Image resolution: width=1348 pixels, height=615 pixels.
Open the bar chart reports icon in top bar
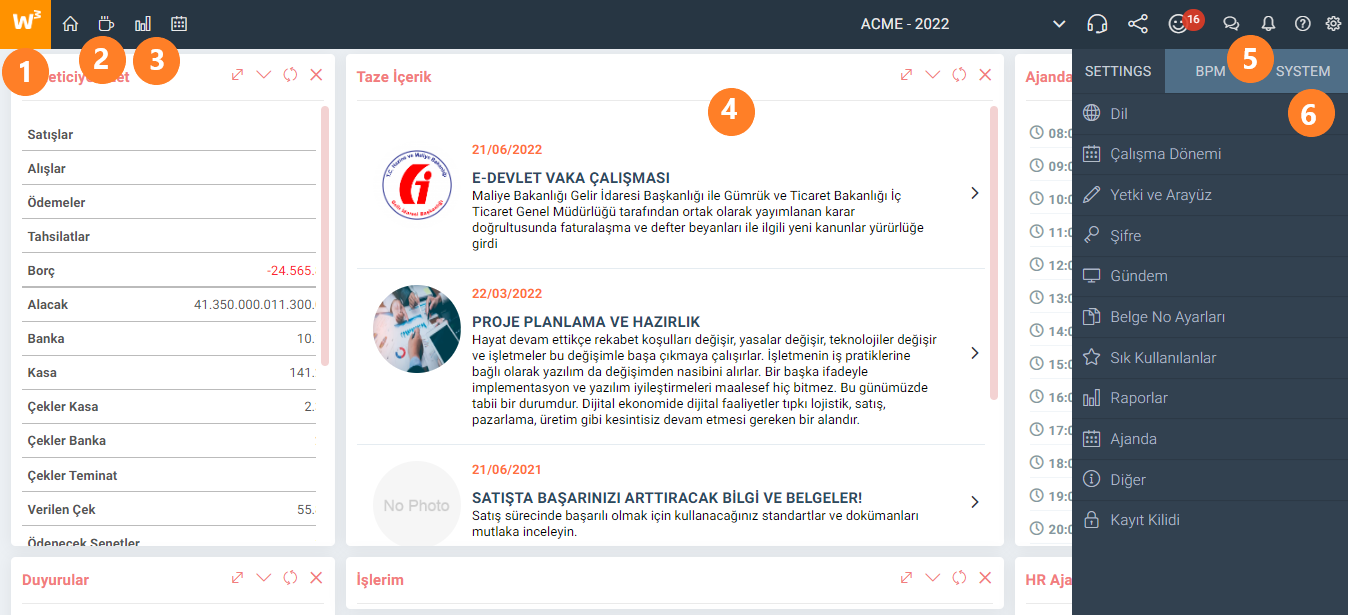tap(143, 24)
